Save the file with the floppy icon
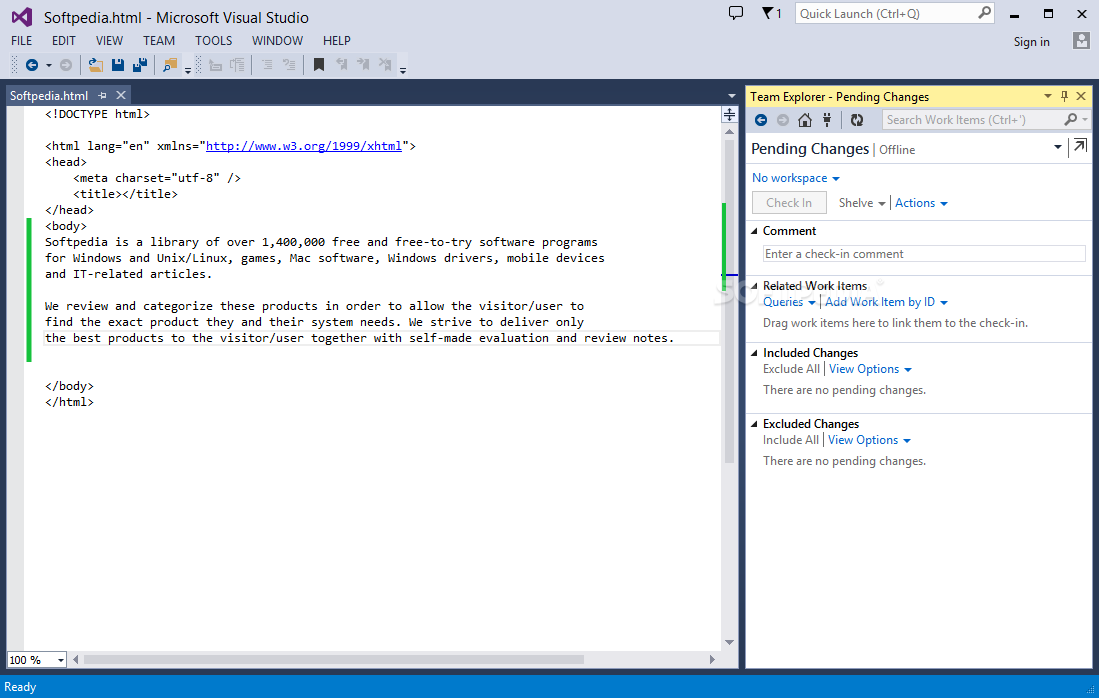The image size is (1099, 698). [x=118, y=65]
